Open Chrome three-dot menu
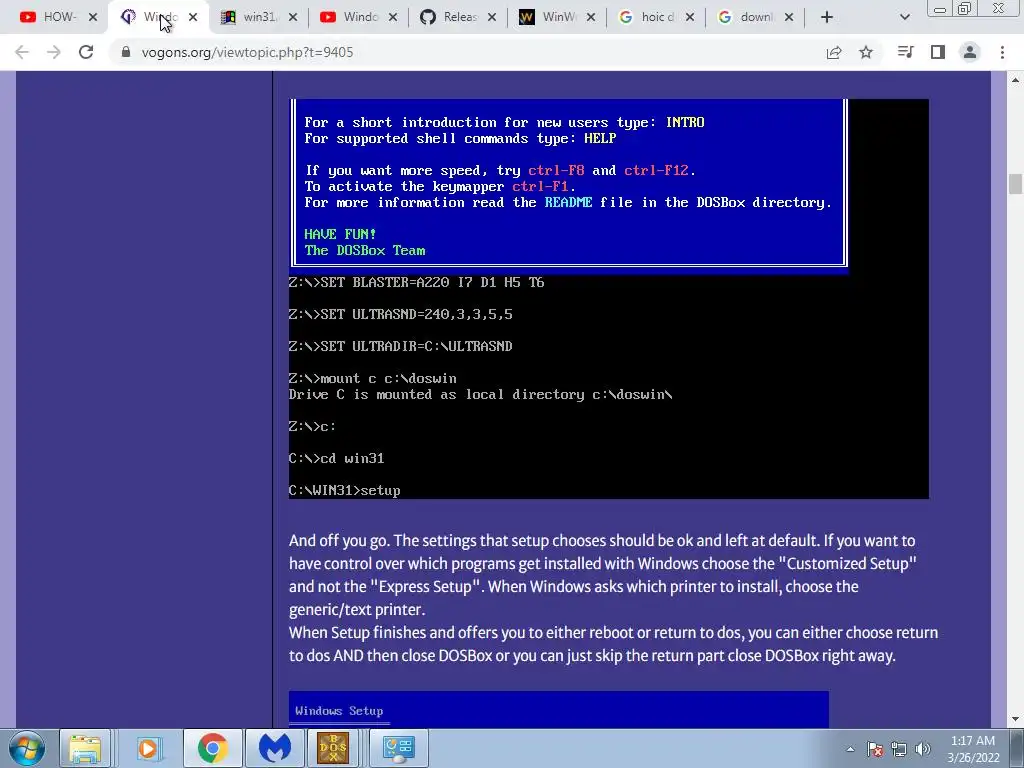This screenshot has height=768, width=1024. coord(1002,52)
